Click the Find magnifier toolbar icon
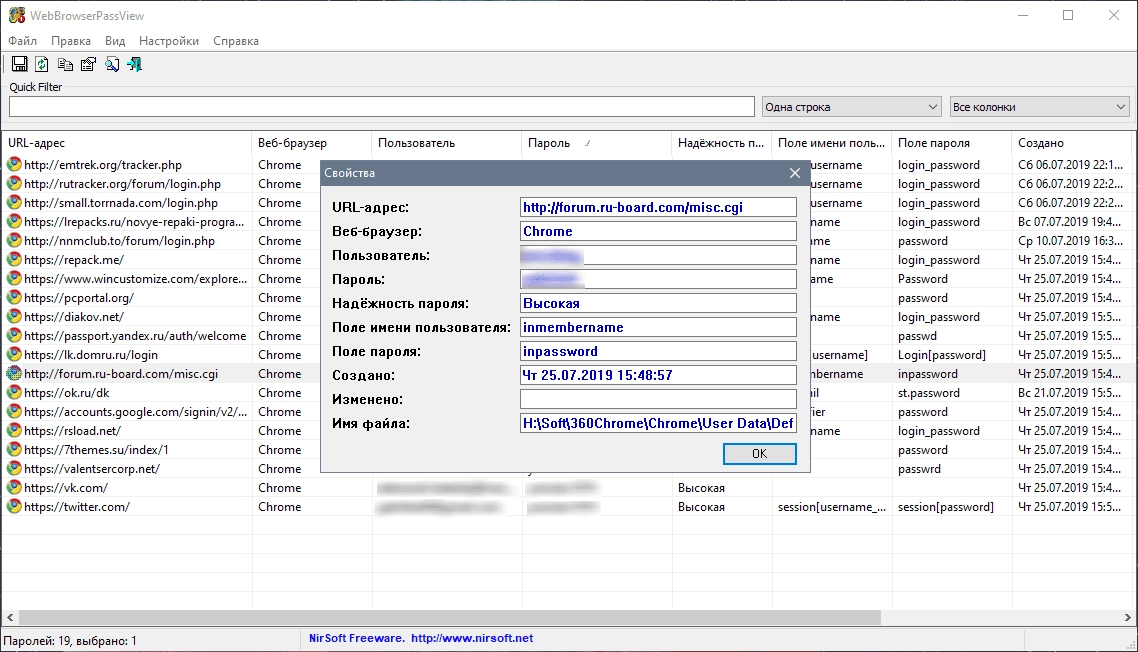 112,65
